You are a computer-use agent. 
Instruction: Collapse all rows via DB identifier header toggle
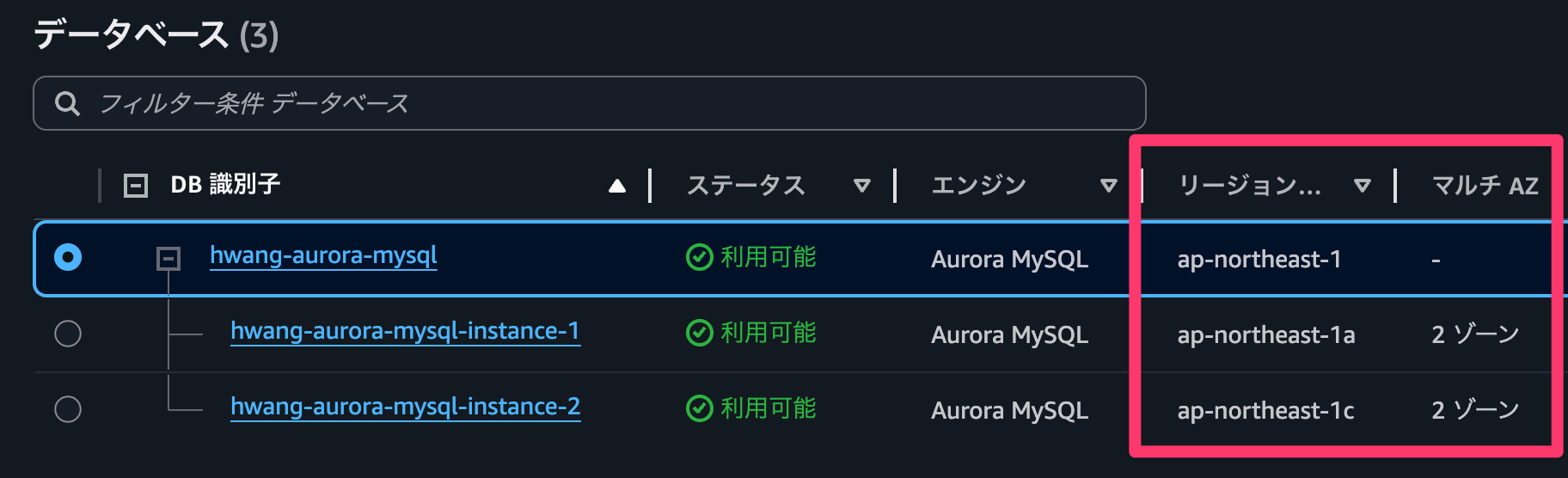click(136, 186)
